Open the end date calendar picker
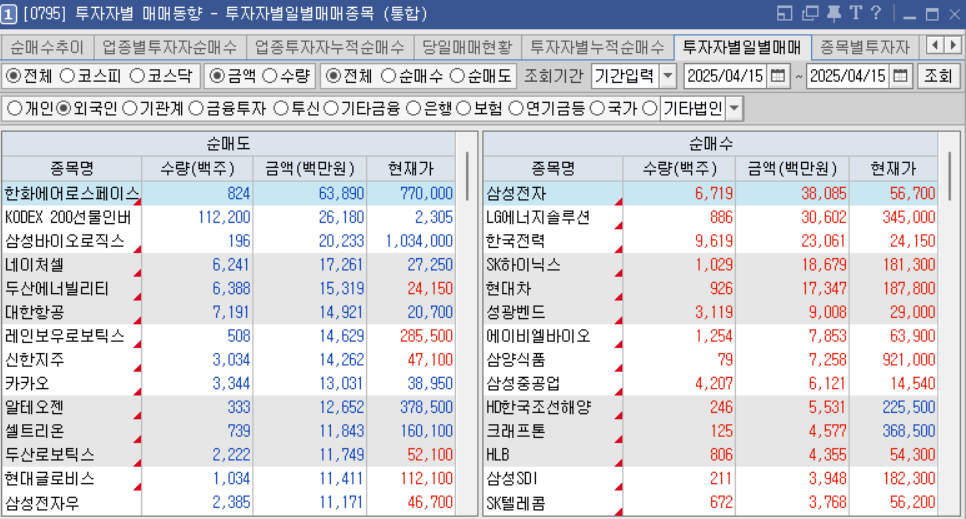966x519 pixels. [900, 76]
